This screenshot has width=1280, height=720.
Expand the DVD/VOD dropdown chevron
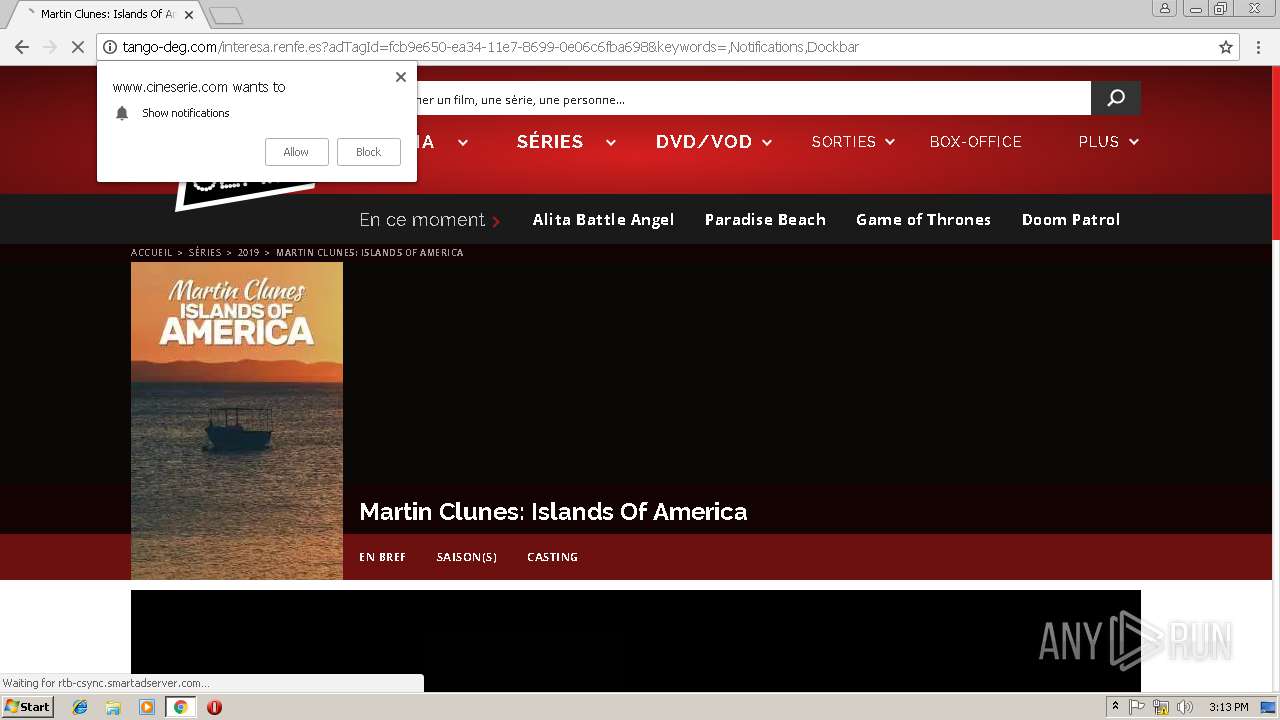point(767,143)
